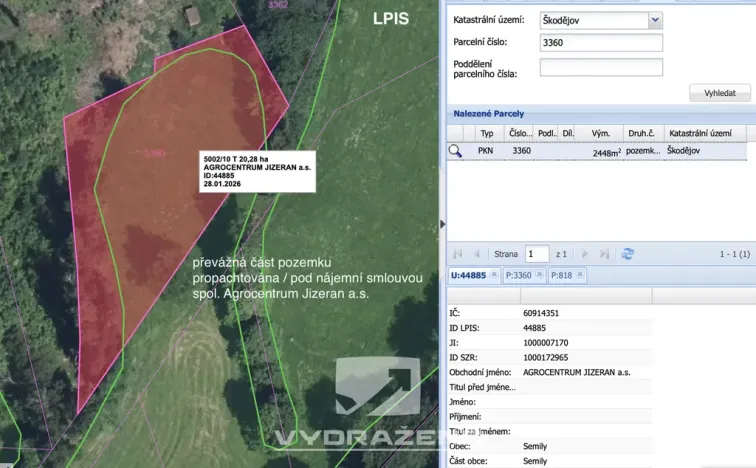Go to first page icon
Screen dimensions: 756x468
click(458, 254)
